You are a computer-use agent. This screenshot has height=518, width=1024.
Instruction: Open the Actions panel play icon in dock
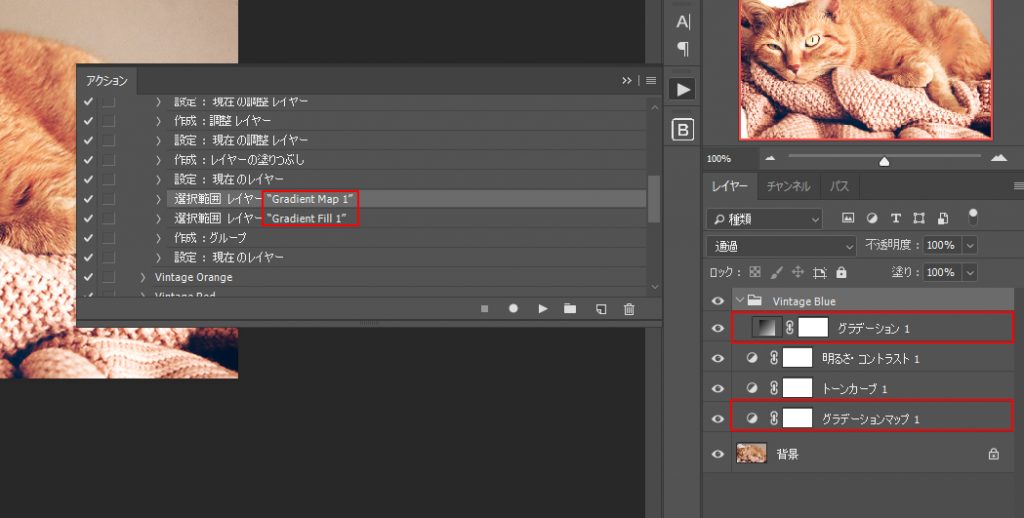[682, 89]
